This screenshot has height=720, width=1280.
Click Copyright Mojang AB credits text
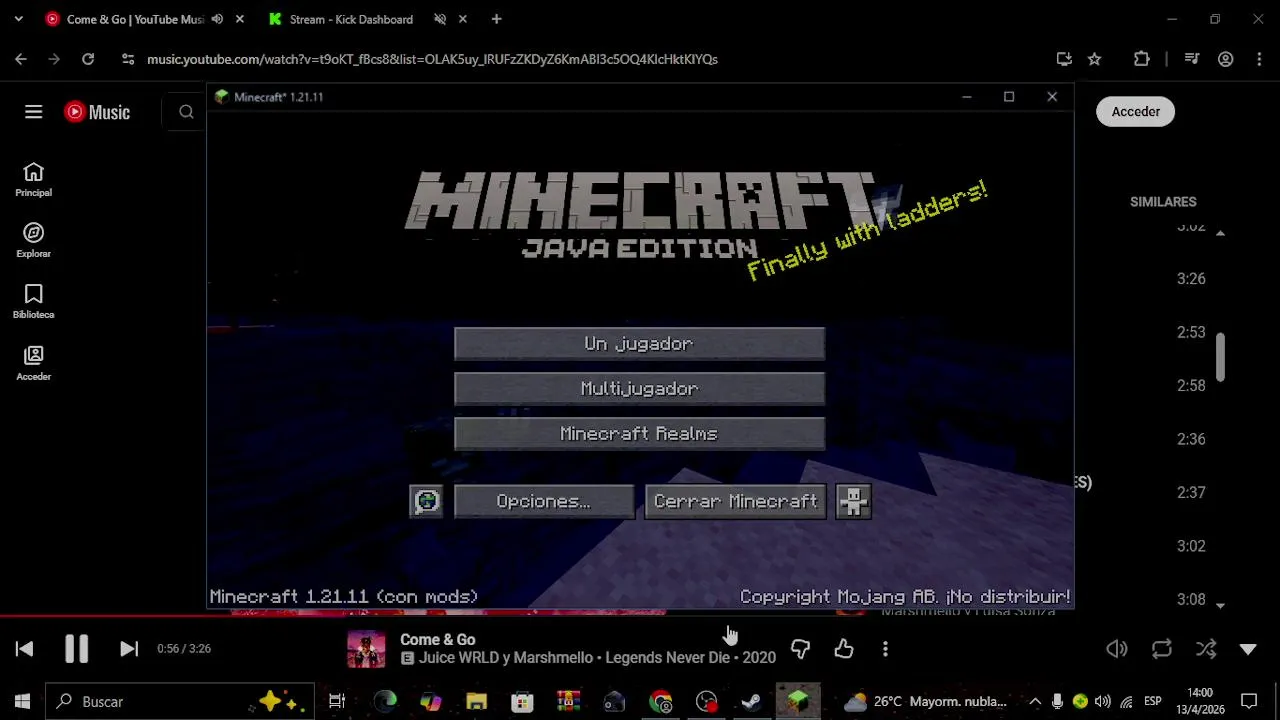coord(905,597)
